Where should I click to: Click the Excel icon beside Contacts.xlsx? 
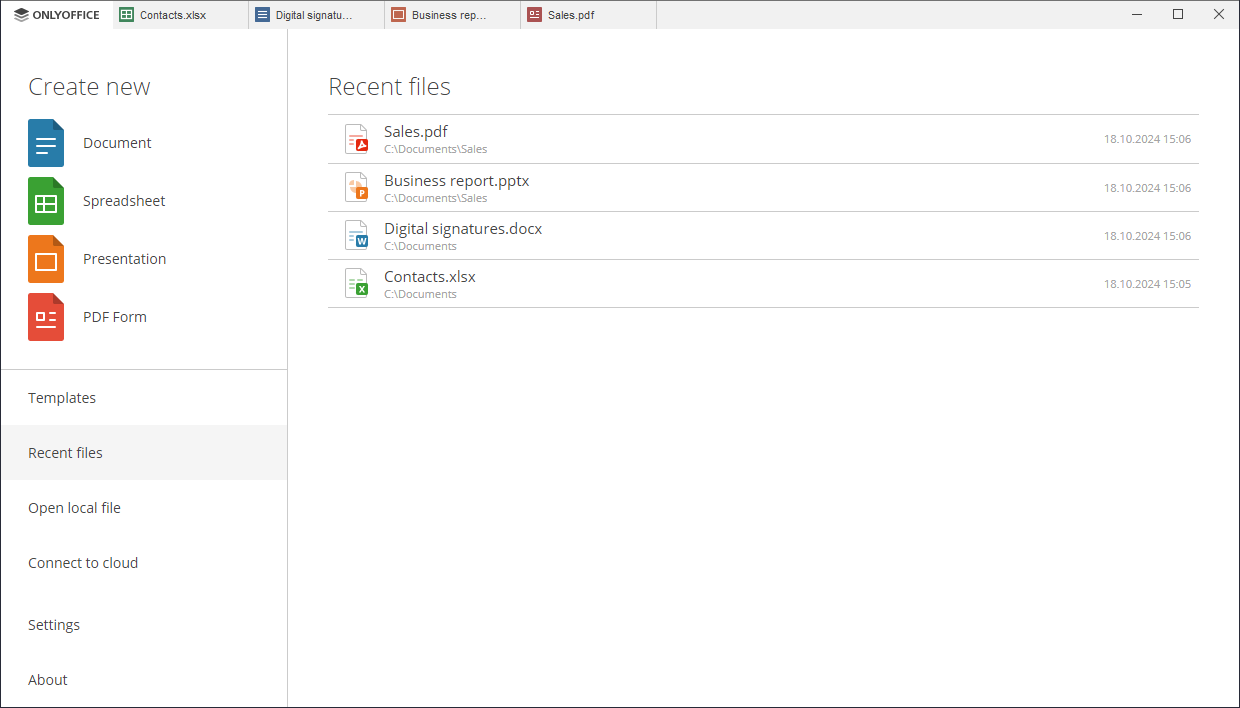point(356,283)
